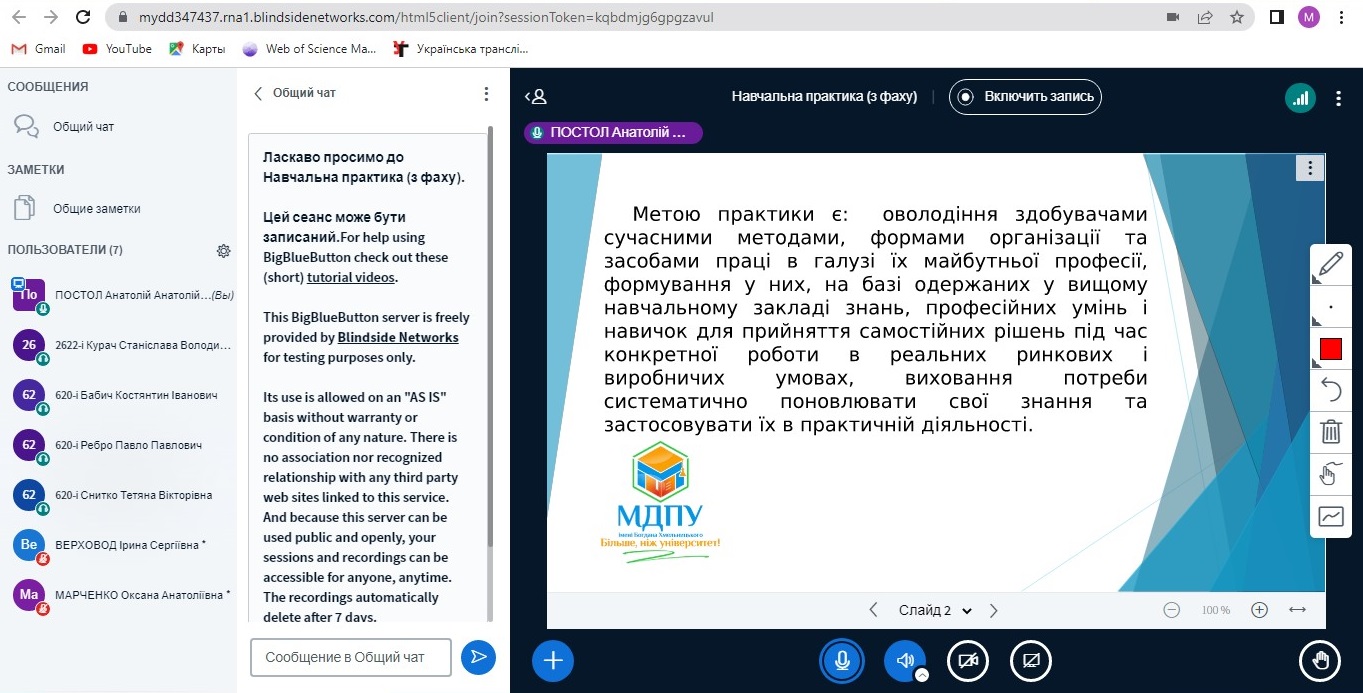Open the Слайд 2 slide selector dropdown
The width and height of the screenshot is (1363, 693).
pyautogui.click(x=931, y=610)
